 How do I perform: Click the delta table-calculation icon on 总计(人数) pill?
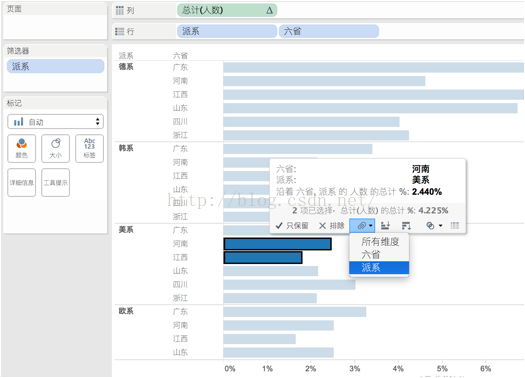269,11
